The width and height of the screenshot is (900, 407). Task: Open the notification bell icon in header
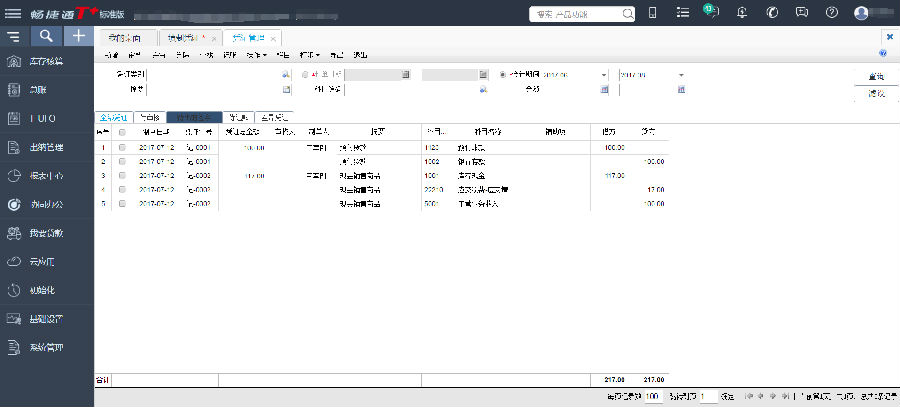[741, 13]
